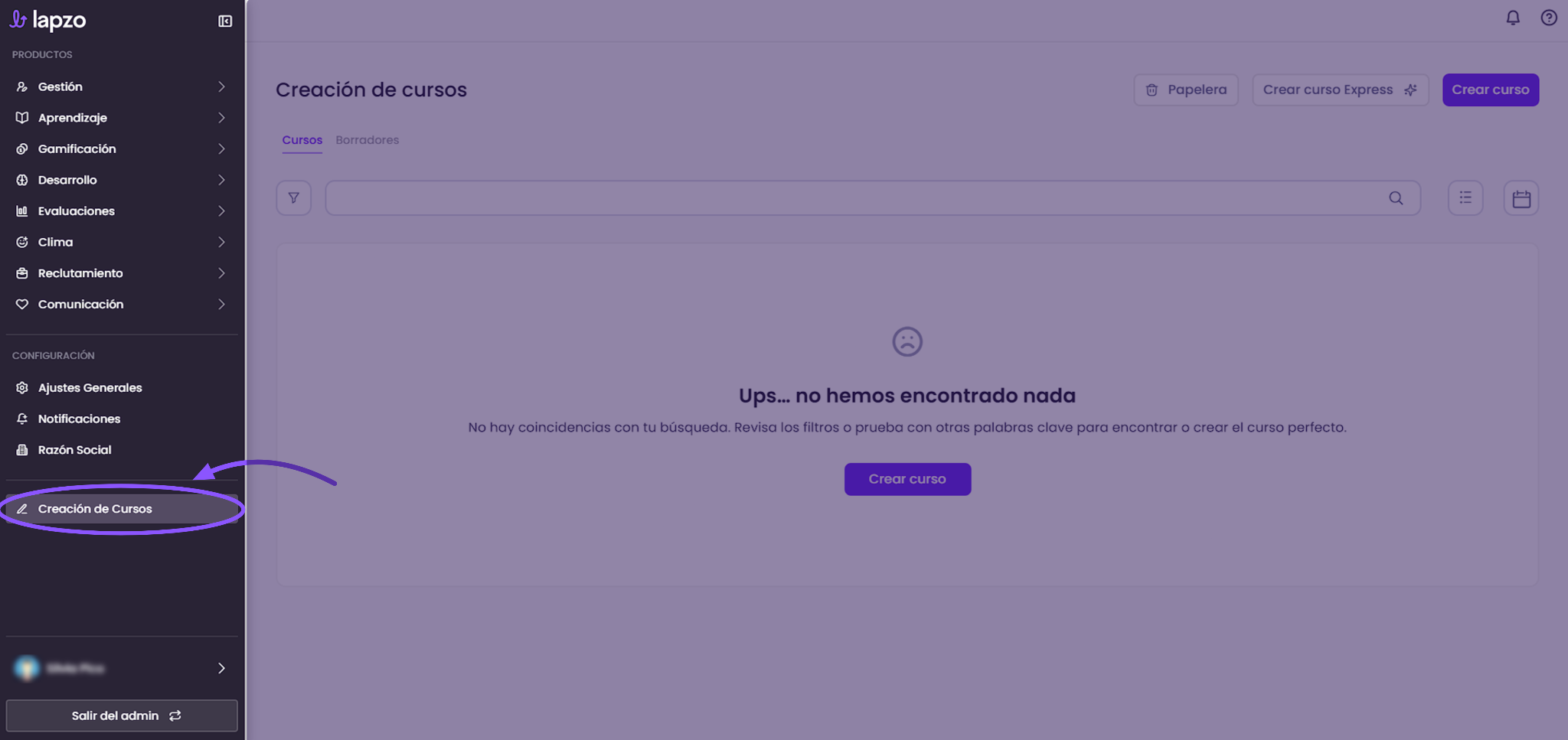Click Salir del admin button
The image size is (1568, 740).
[x=122, y=716]
